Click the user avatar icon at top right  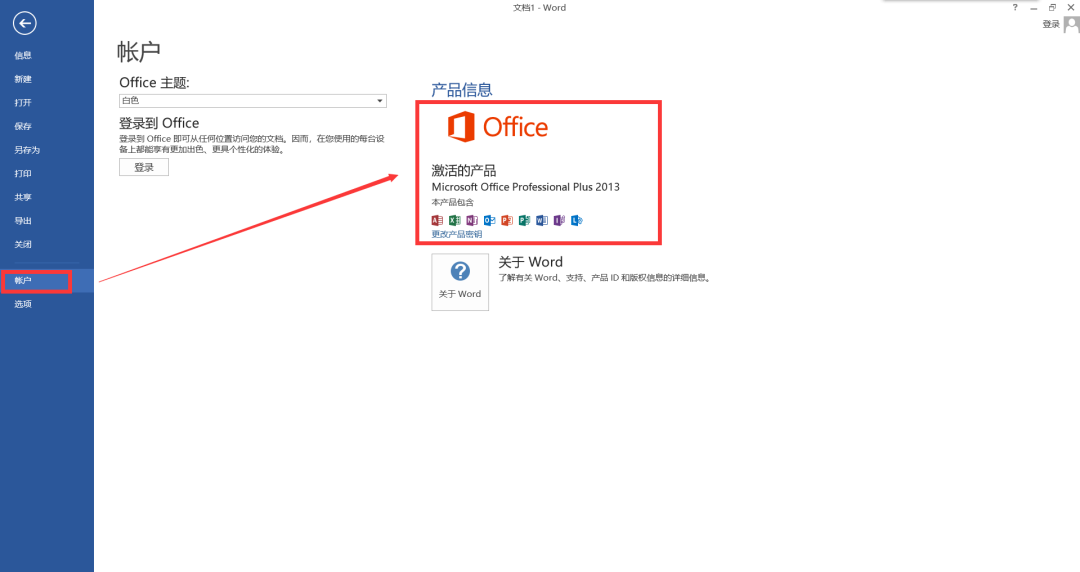(x=1071, y=25)
